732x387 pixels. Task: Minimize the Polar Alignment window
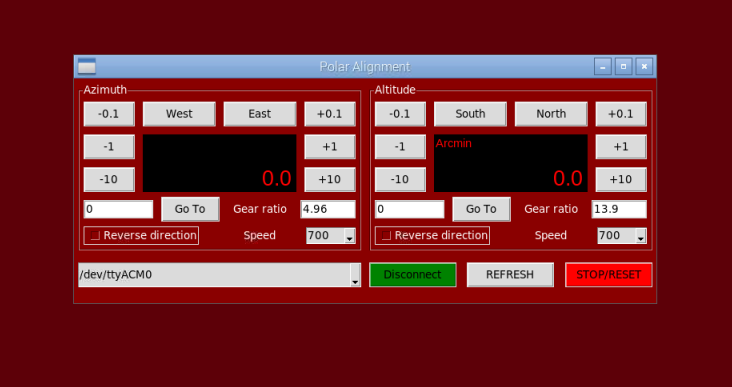(603, 67)
